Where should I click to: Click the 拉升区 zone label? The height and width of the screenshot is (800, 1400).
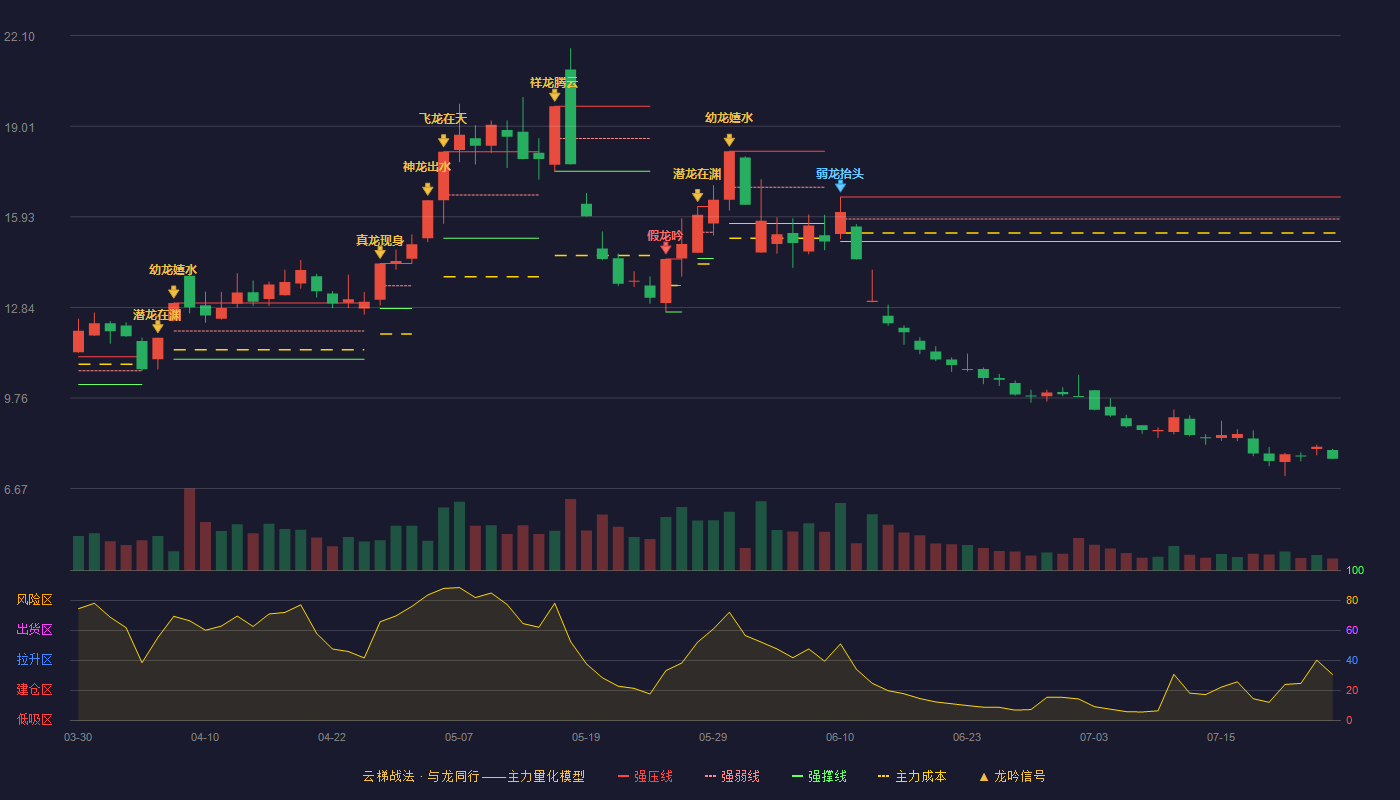[34, 660]
